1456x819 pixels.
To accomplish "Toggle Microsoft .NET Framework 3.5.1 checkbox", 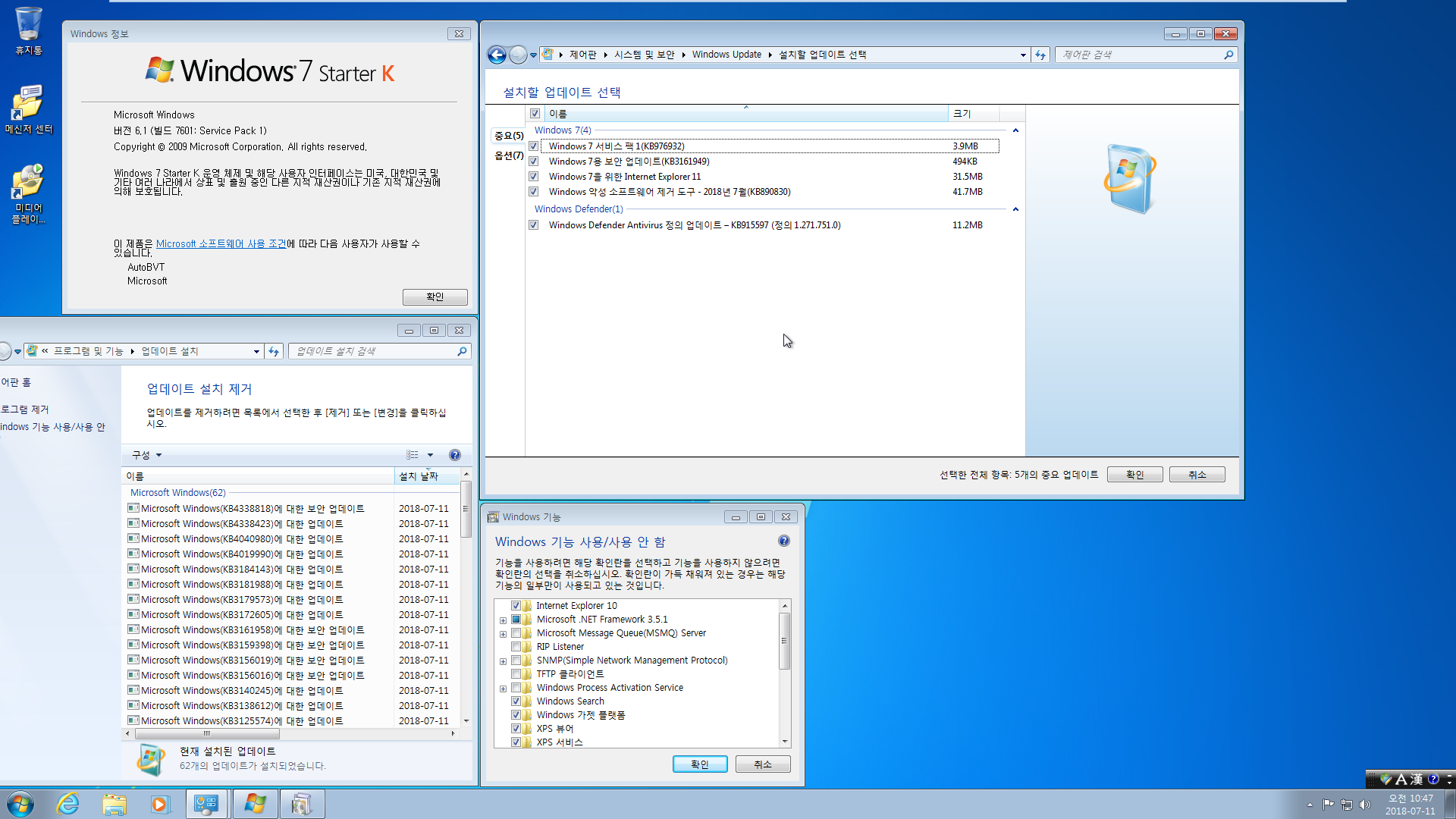I will tap(516, 620).
